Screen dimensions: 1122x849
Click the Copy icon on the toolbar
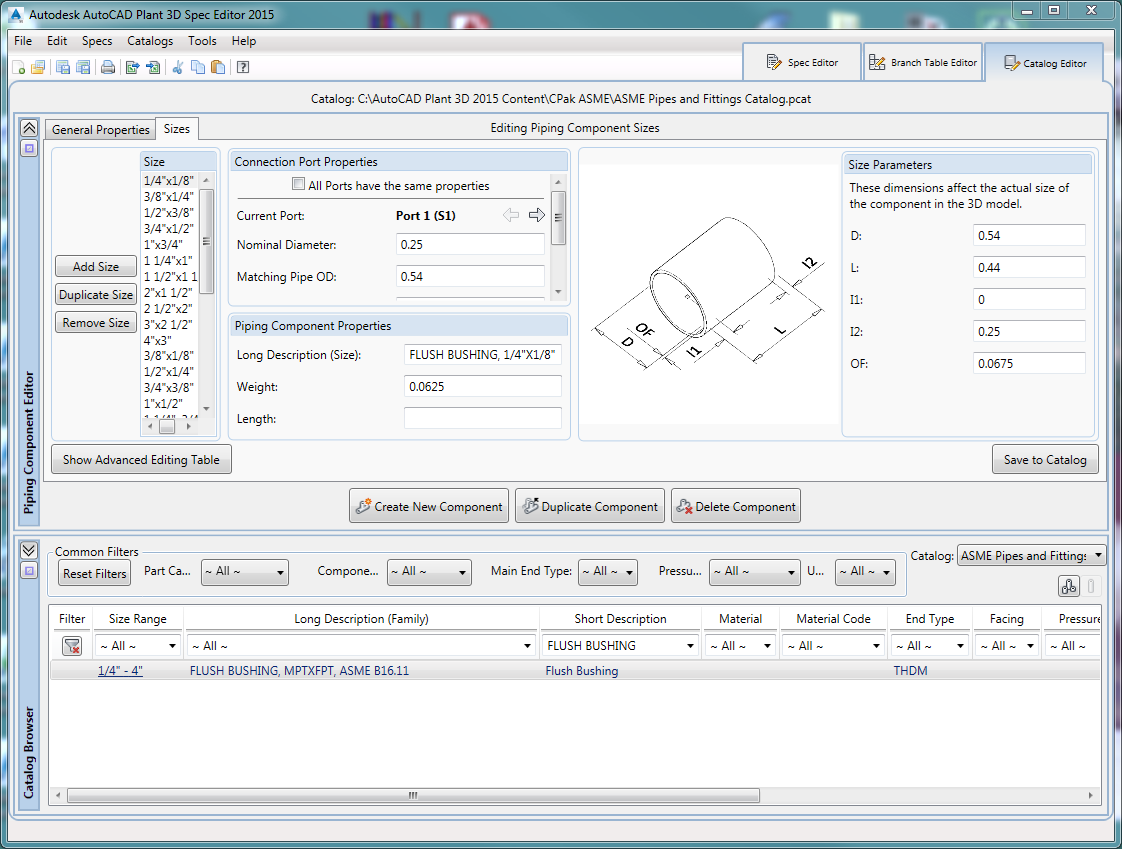click(198, 67)
